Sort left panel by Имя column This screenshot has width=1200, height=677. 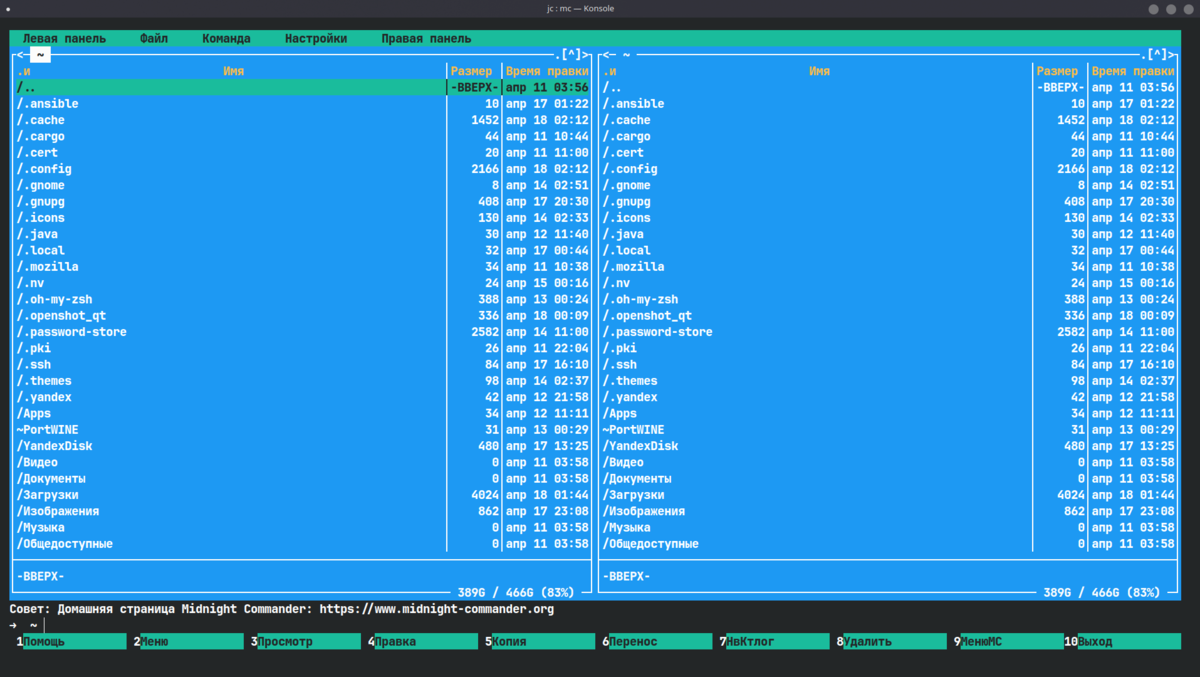(234, 71)
